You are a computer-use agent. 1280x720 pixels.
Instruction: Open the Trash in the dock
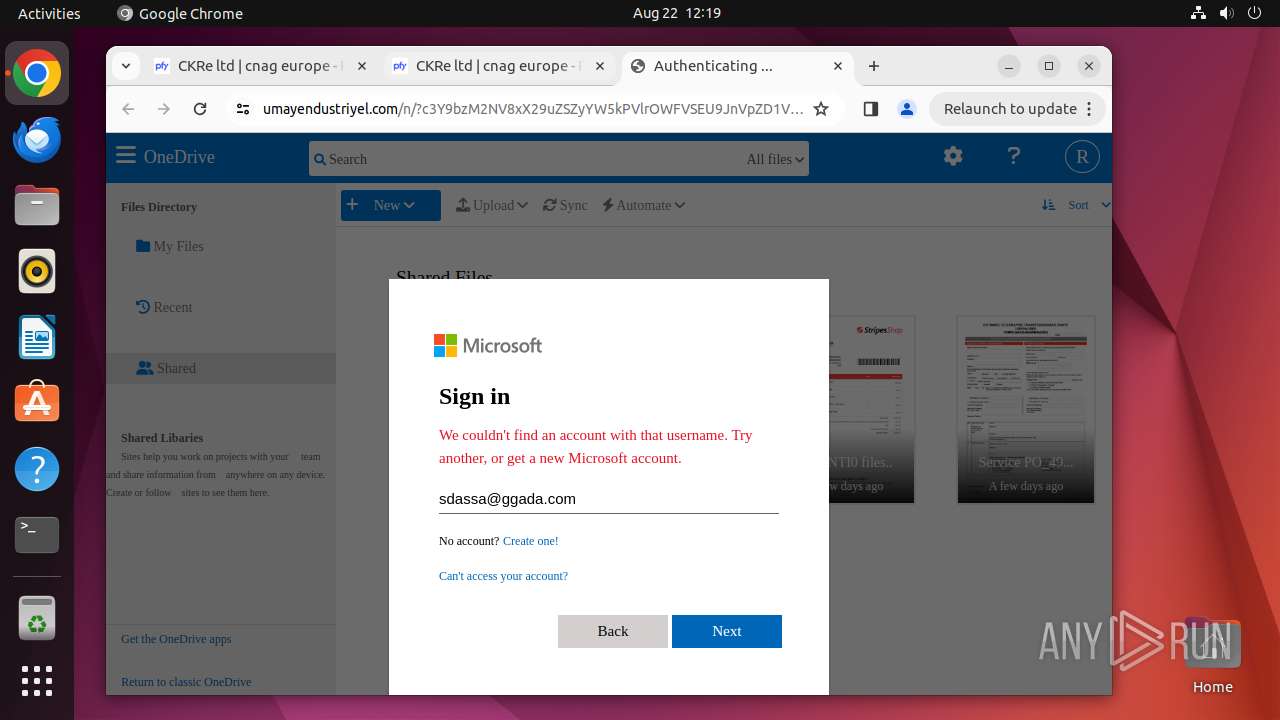[x=37, y=618]
